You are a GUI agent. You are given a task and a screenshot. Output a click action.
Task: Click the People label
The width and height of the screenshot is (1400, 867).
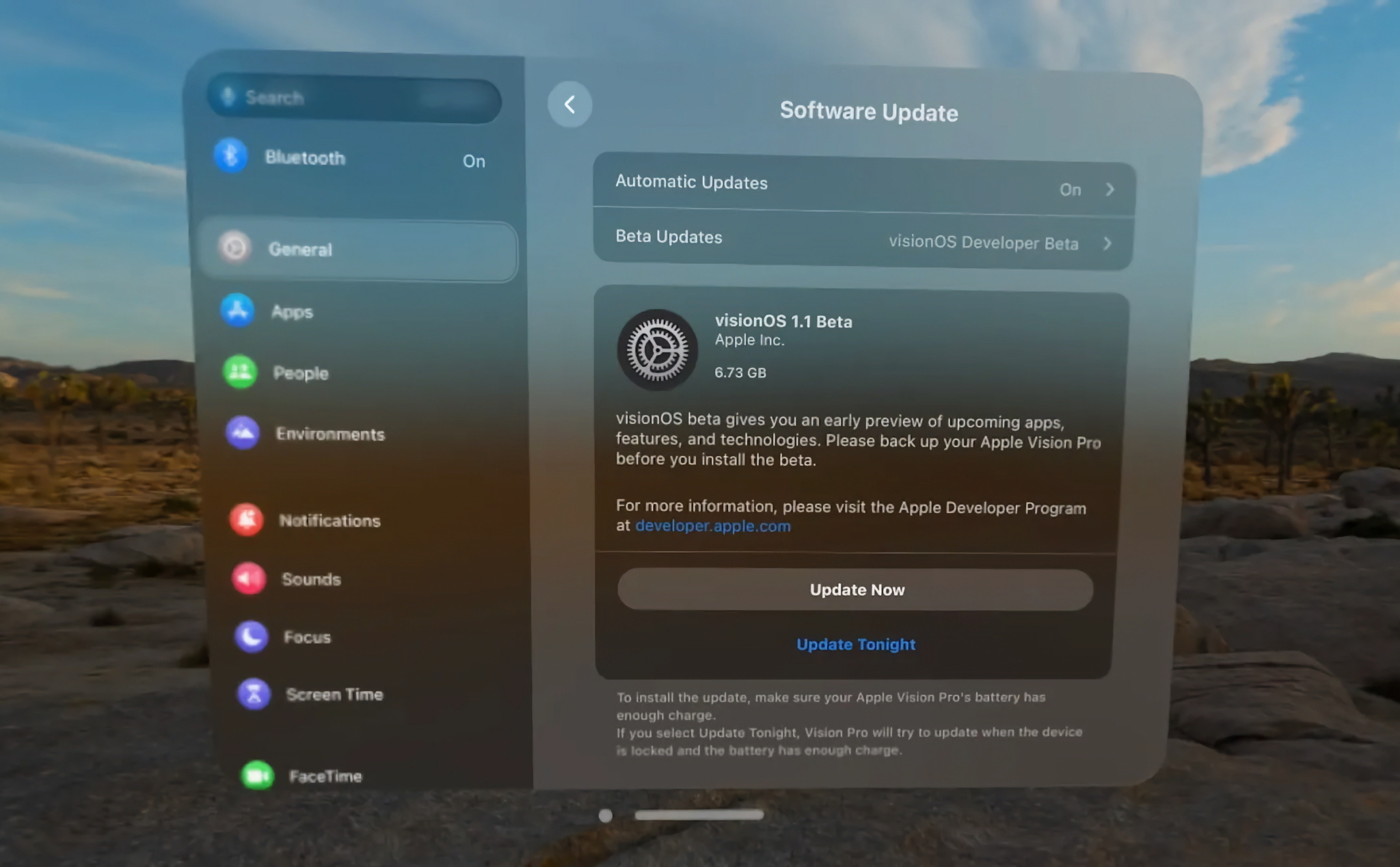click(301, 373)
